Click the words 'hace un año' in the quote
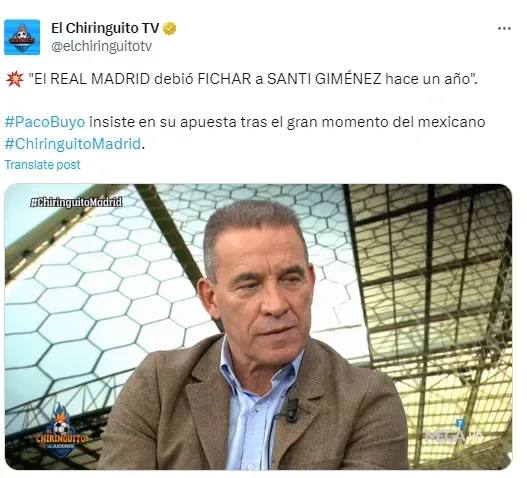527x478 pixels. click(x=429, y=79)
